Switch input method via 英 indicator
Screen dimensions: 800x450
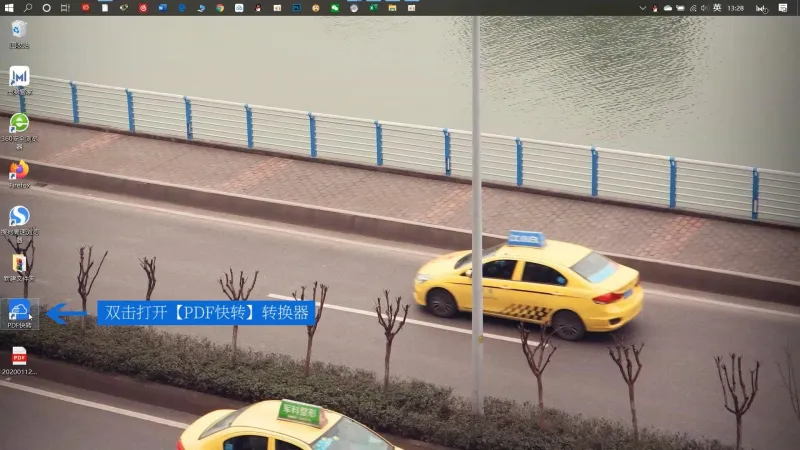(717, 8)
